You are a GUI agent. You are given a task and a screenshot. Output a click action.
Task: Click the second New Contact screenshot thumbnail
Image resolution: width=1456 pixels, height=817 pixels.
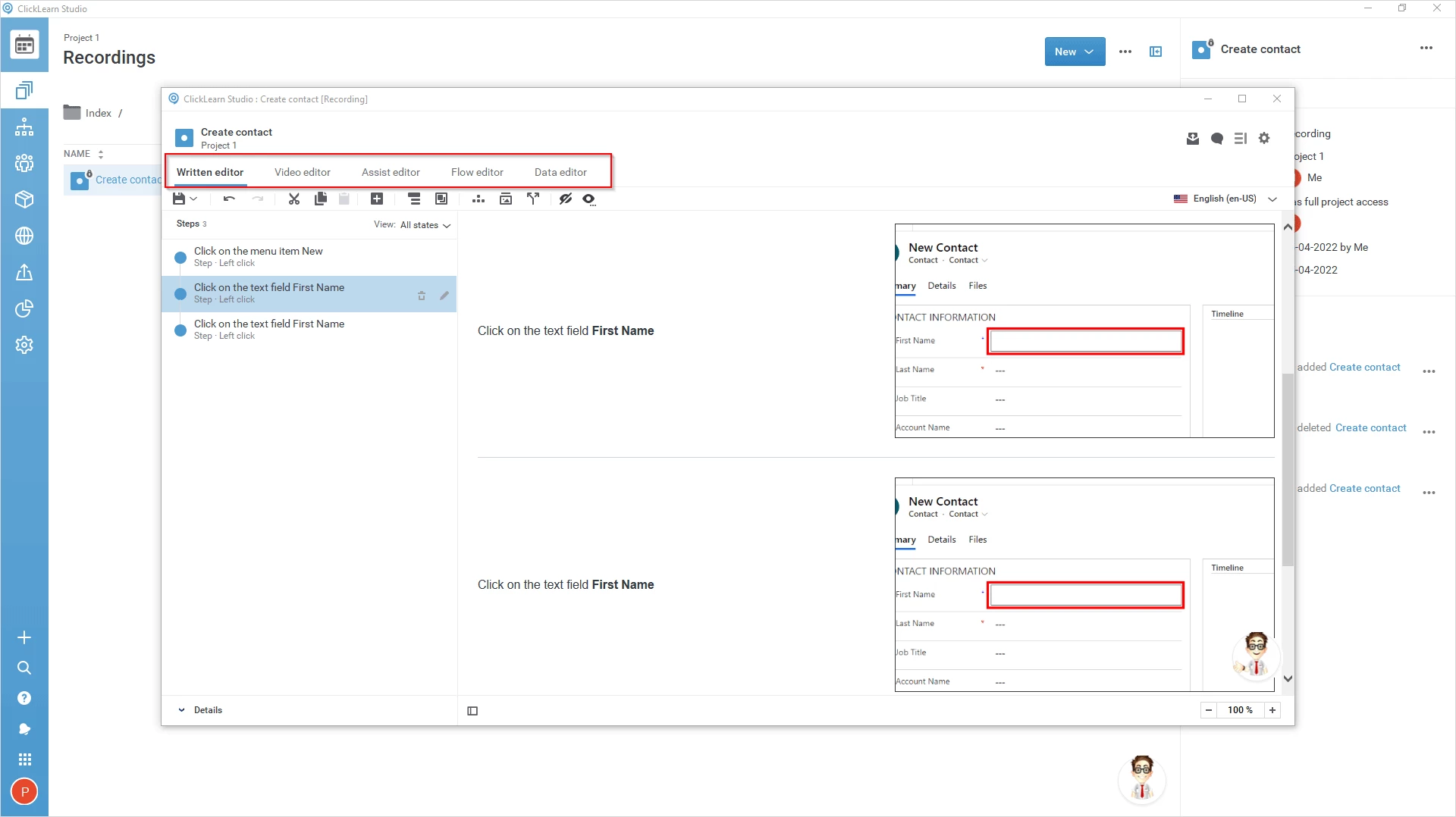pos(1084,584)
